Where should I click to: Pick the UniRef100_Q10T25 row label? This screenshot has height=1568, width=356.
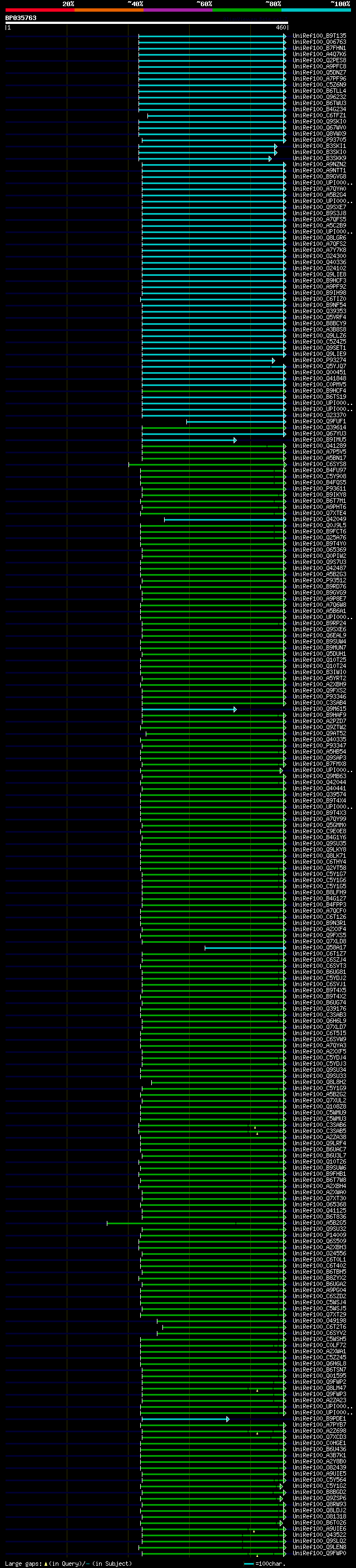pos(319,660)
